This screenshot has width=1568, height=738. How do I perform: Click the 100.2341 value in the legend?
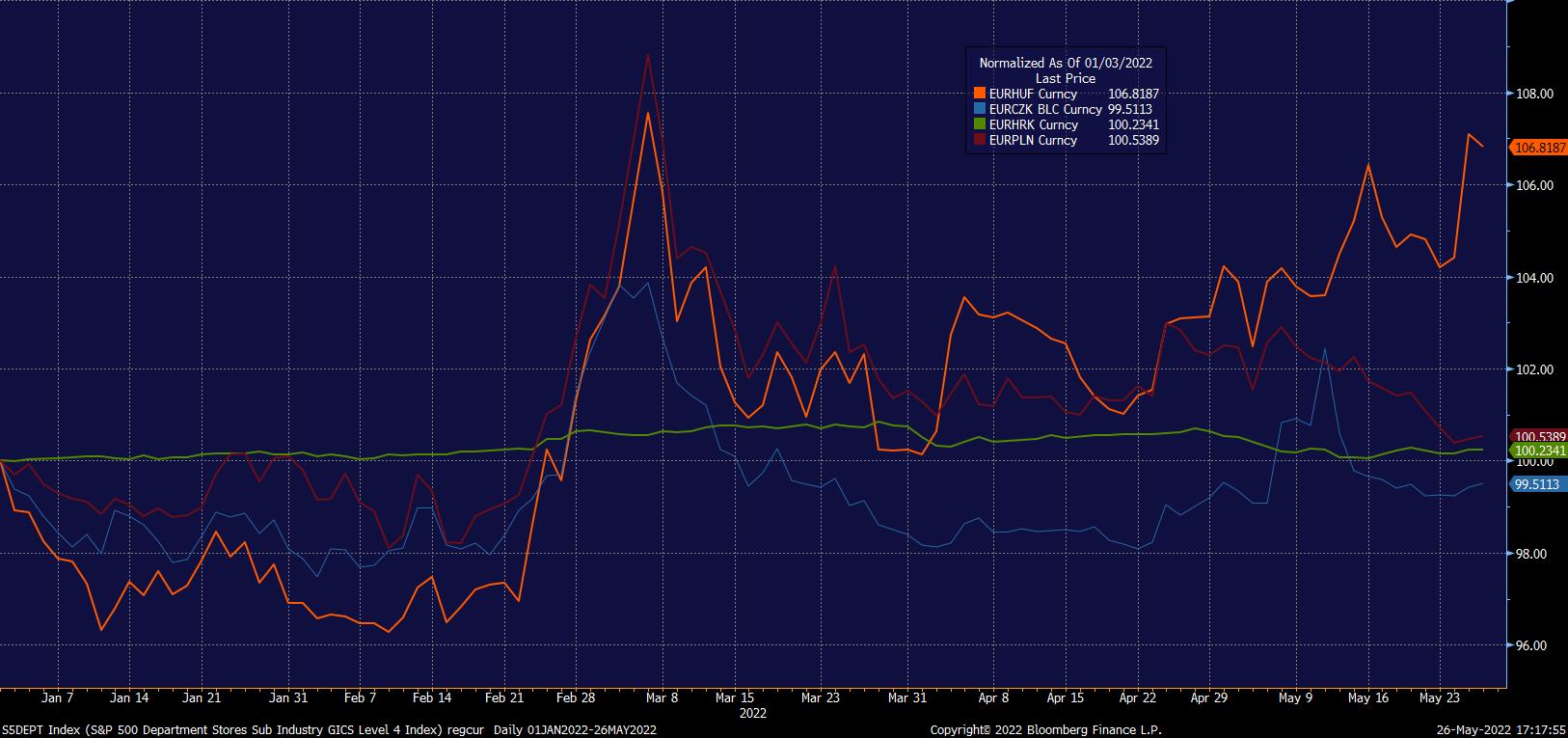click(x=1133, y=124)
